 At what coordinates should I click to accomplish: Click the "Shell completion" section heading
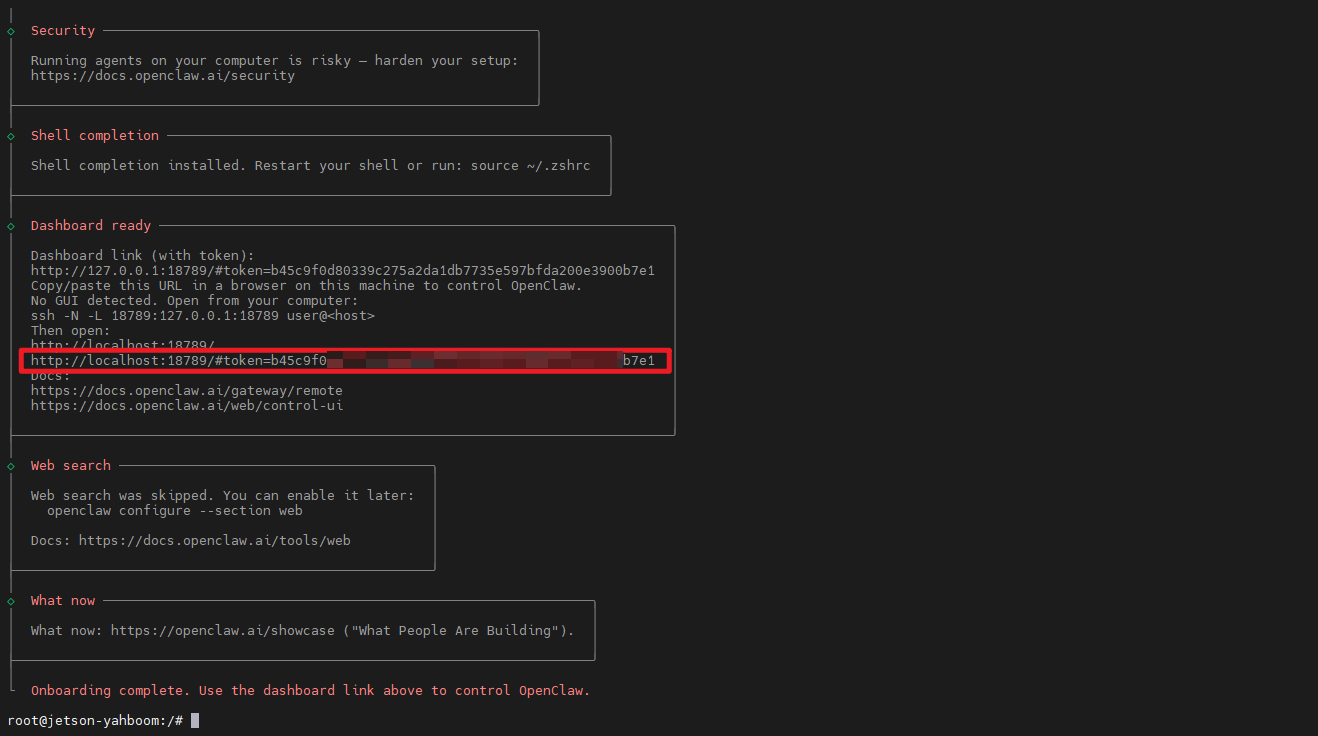[95, 136]
